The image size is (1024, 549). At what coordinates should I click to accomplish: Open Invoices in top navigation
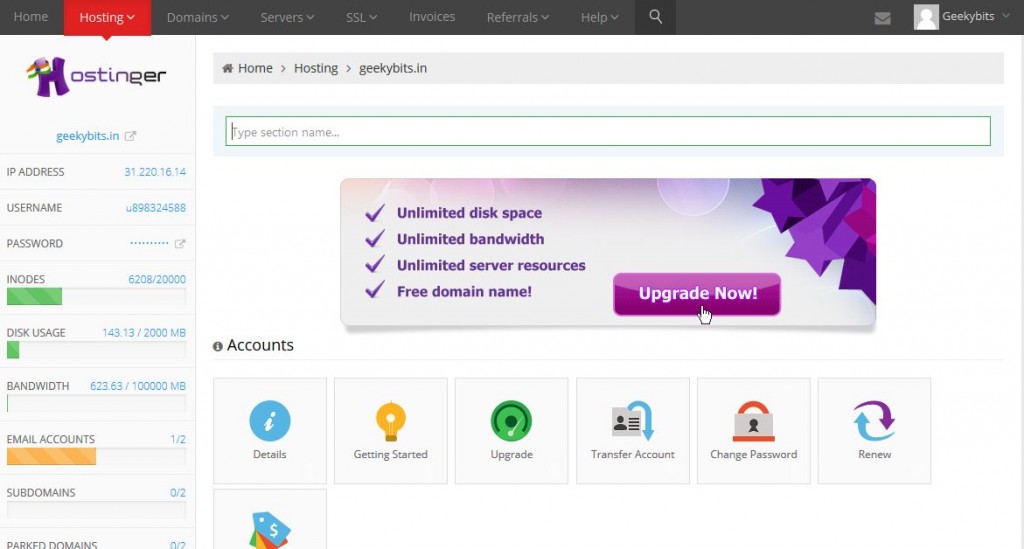pyautogui.click(x=432, y=17)
